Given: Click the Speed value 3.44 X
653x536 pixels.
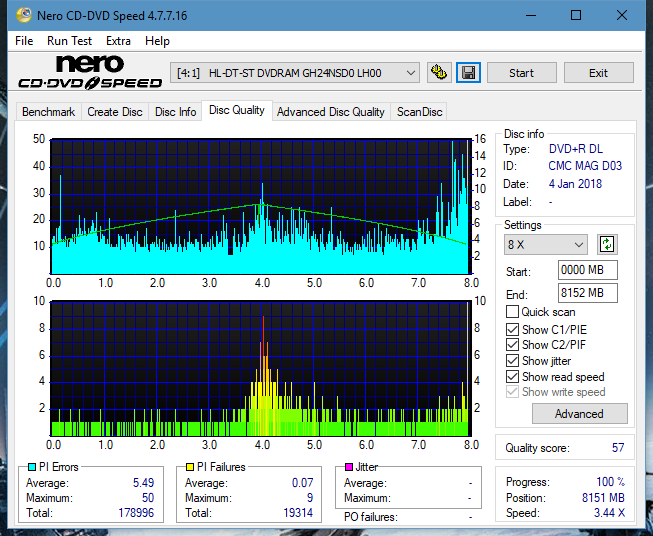Looking at the screenshot, I should pyautogui.click(x=609, y=513).
